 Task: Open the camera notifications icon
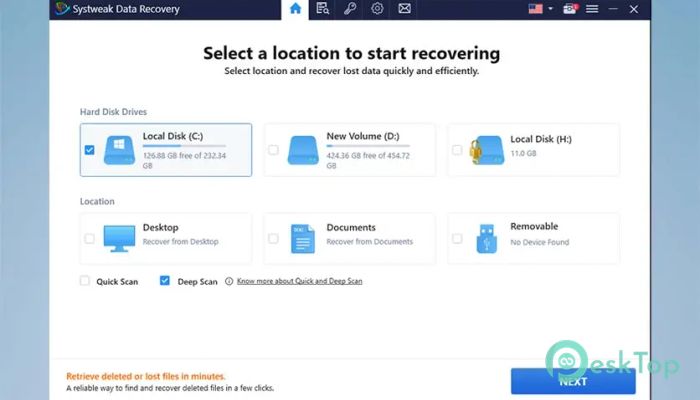point(570,8)
